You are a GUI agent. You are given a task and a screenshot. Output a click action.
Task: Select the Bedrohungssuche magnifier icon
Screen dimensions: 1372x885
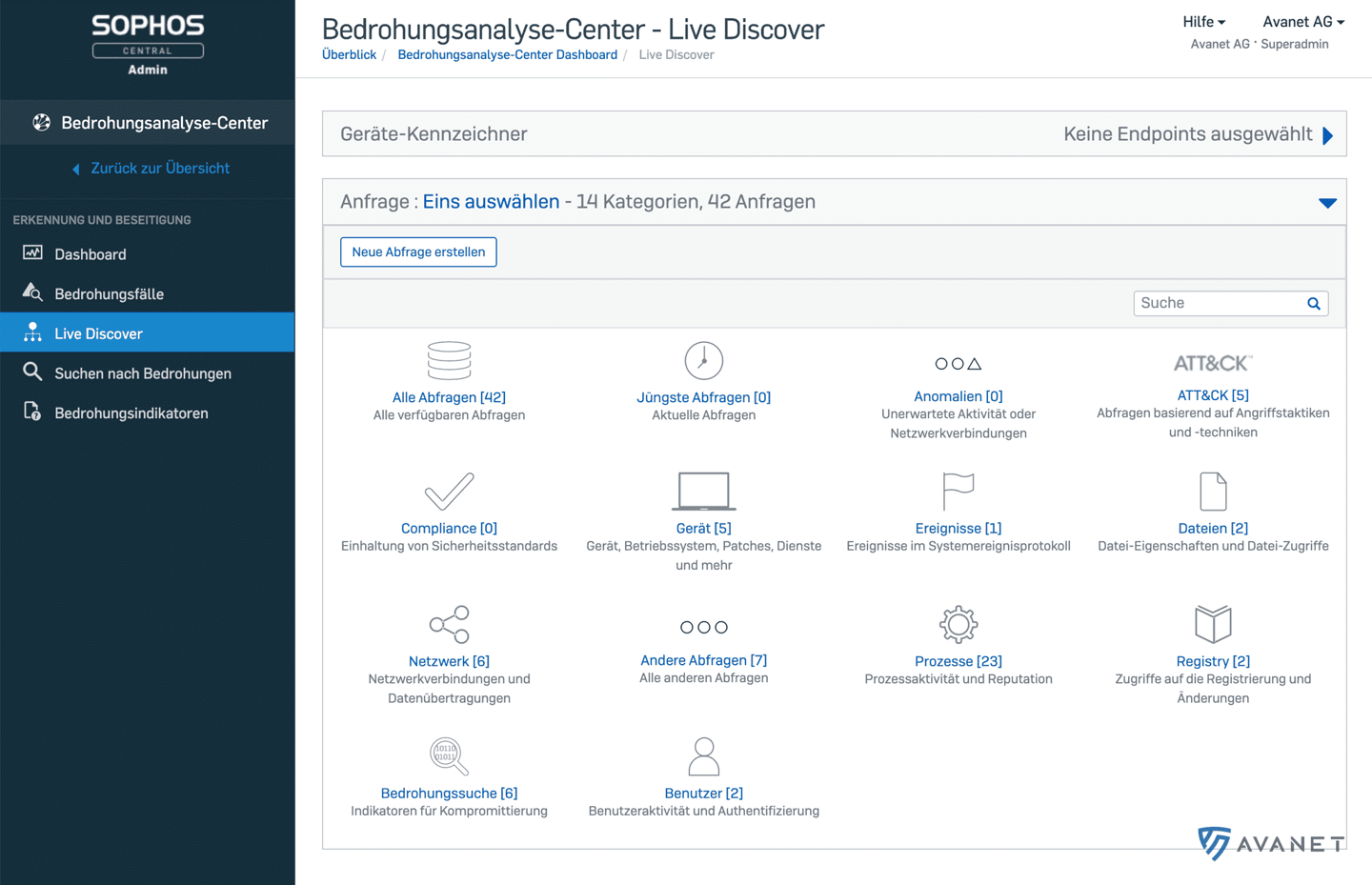[x=449, y=756]
